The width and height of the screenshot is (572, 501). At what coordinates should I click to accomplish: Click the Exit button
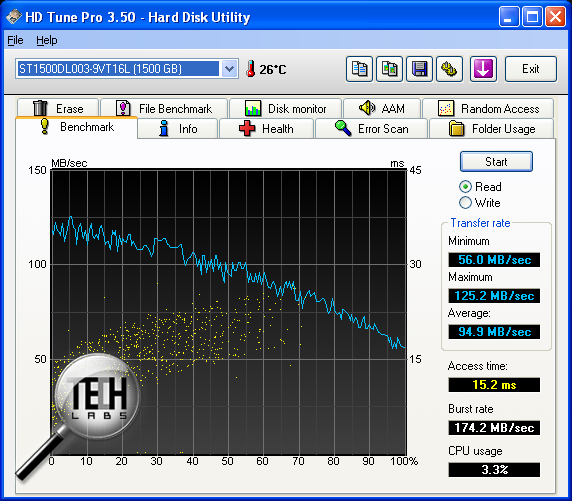[x=531, y=69]
